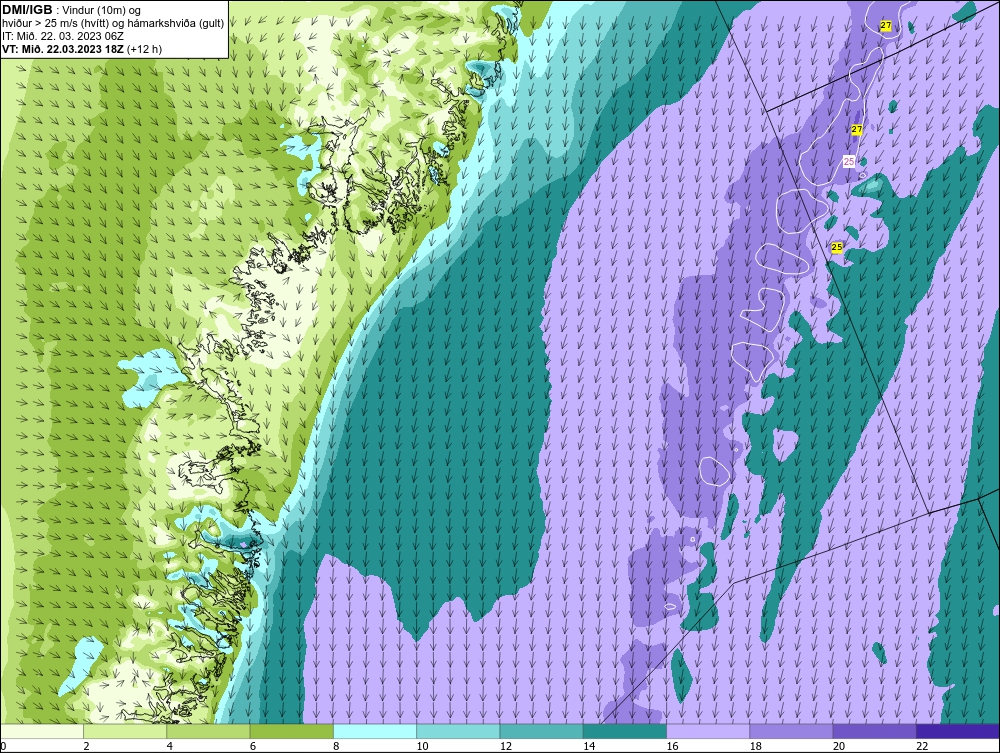
Task: Click the legend value '14'
Action: (589, 747)
